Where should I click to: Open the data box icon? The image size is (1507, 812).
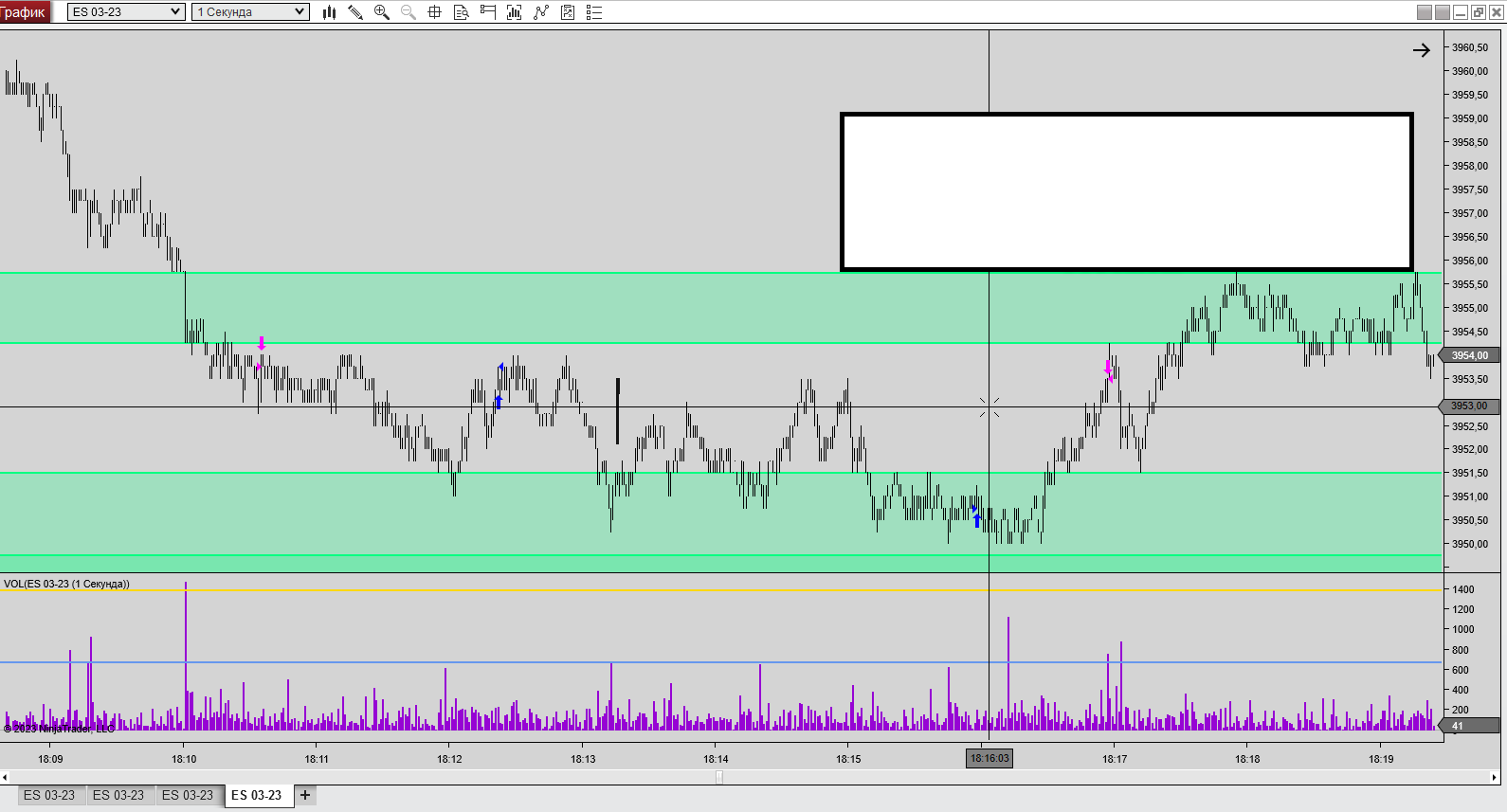pos(462,12)
